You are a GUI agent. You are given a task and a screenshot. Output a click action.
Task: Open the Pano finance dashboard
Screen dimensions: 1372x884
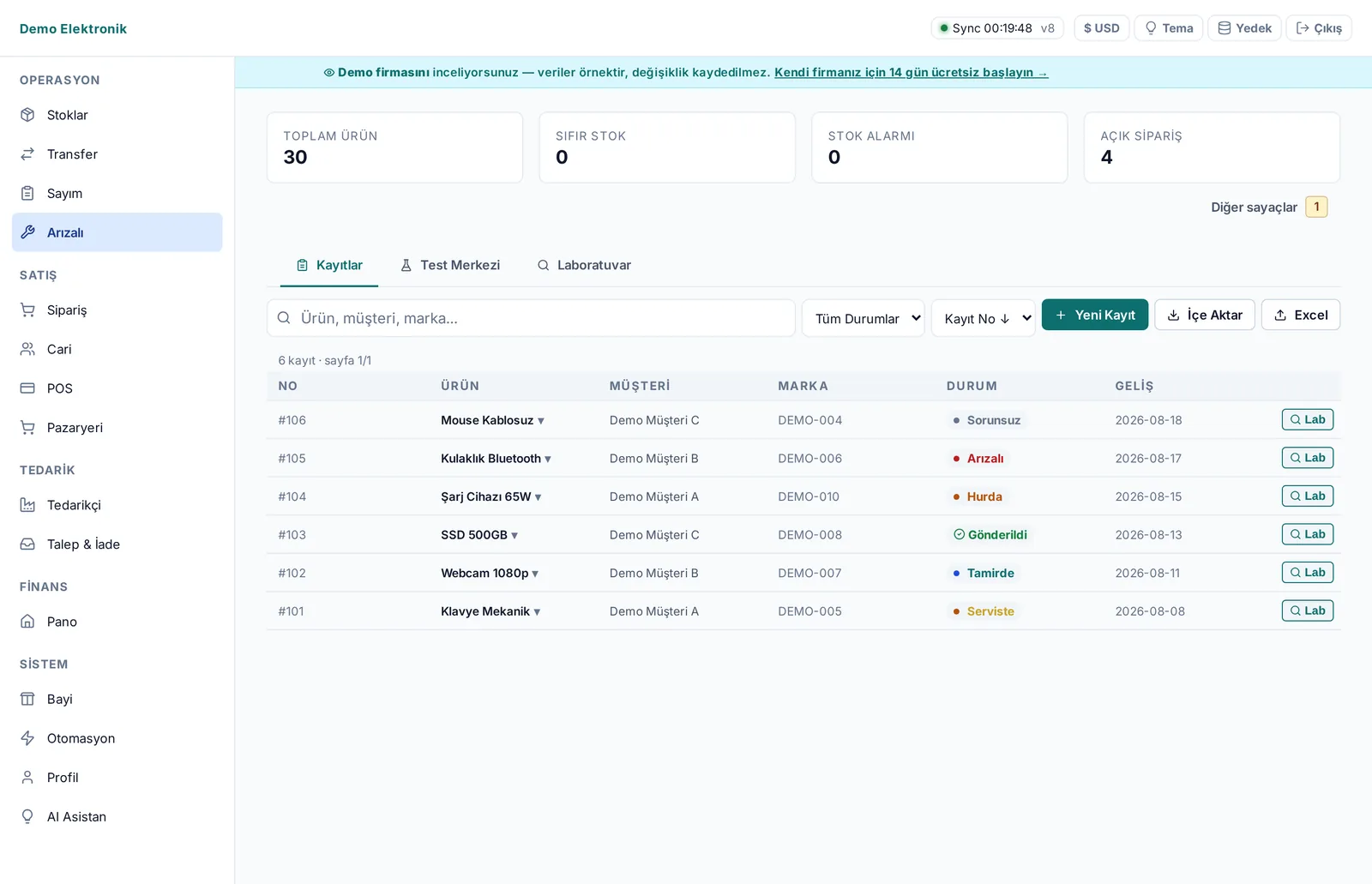pyautogui.click(x=117, y=622)
